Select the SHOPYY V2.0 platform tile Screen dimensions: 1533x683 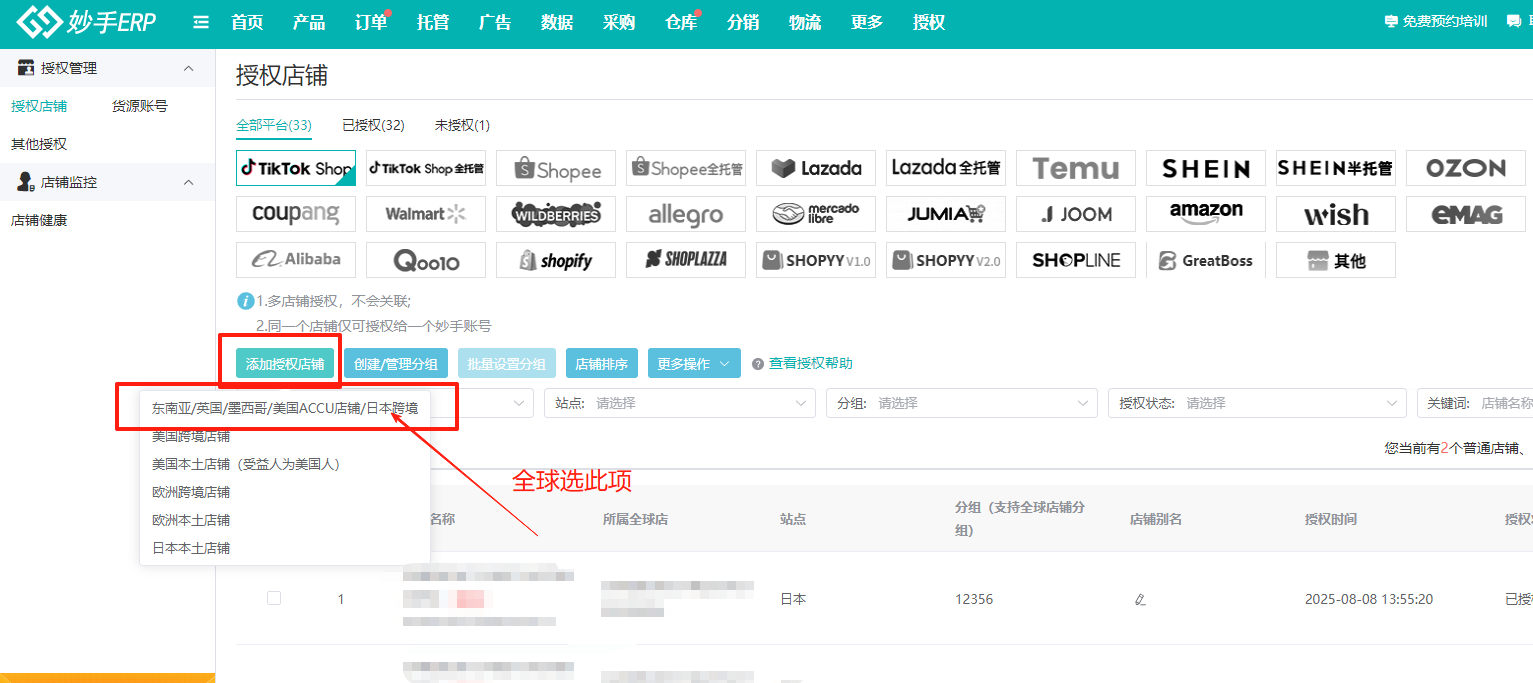click(946, 260)
